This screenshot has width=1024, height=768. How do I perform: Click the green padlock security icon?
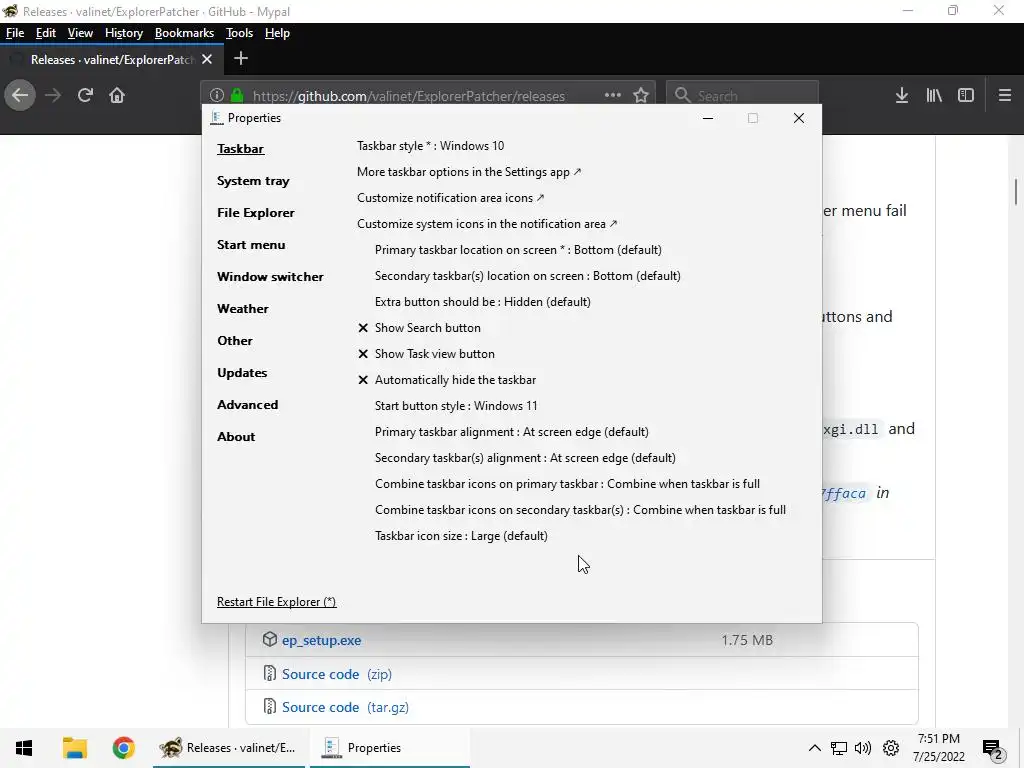coord(236,95)
